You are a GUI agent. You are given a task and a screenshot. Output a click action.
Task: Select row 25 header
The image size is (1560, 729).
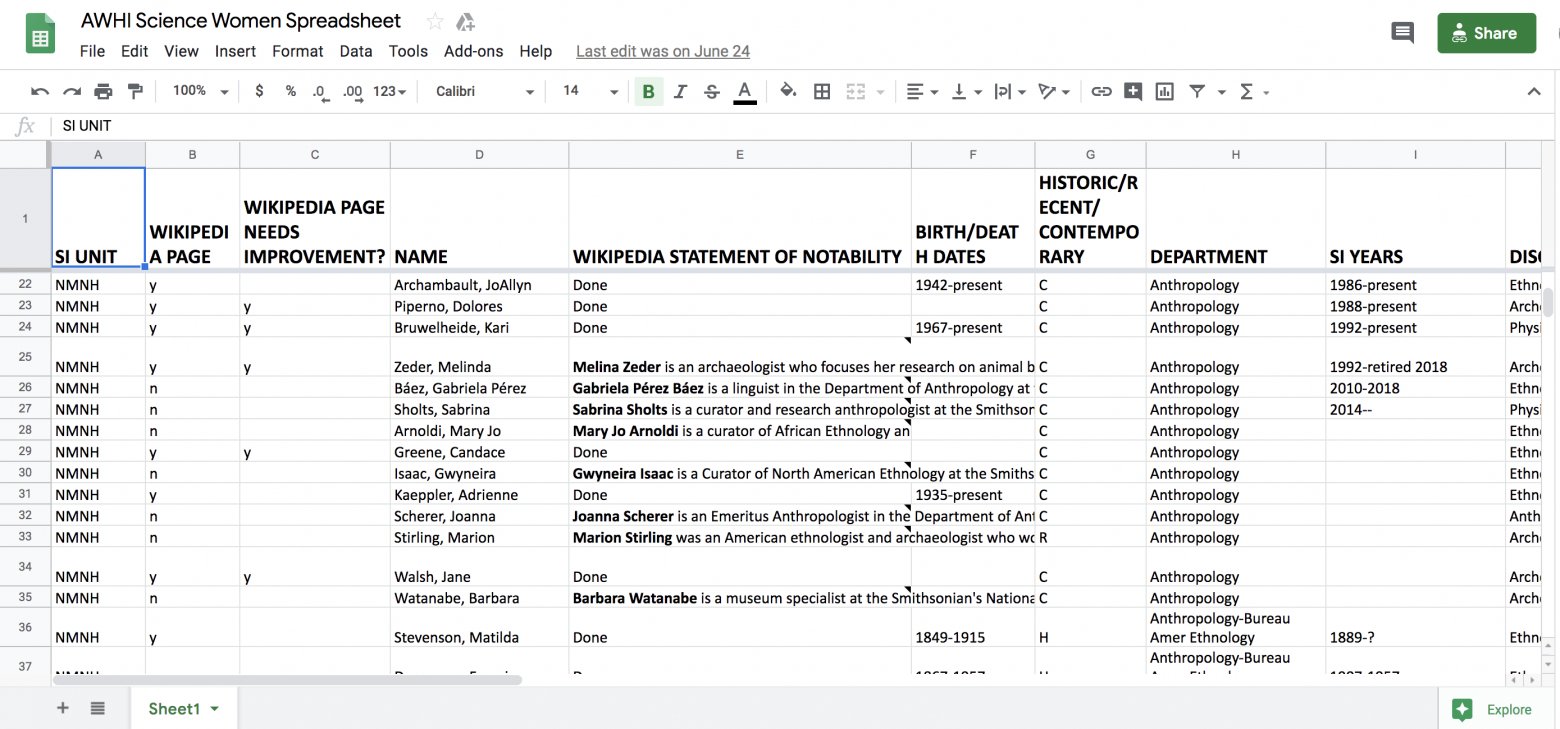[25, 356]
